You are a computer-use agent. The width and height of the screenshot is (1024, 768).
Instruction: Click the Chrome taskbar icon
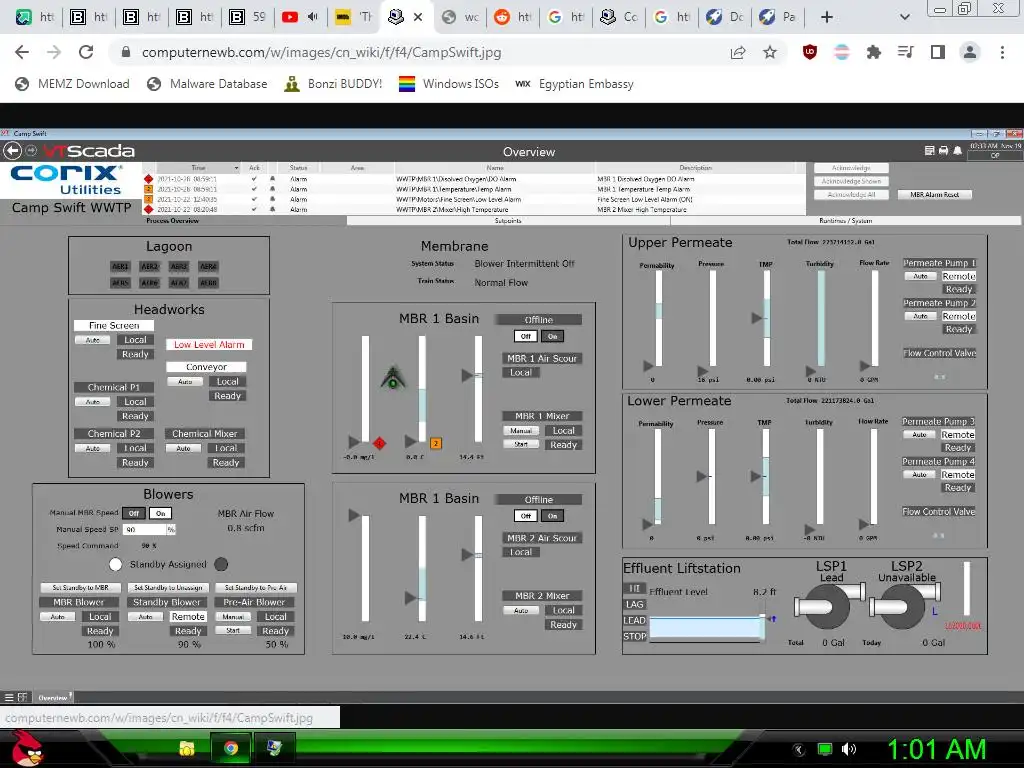coord(231,748)
